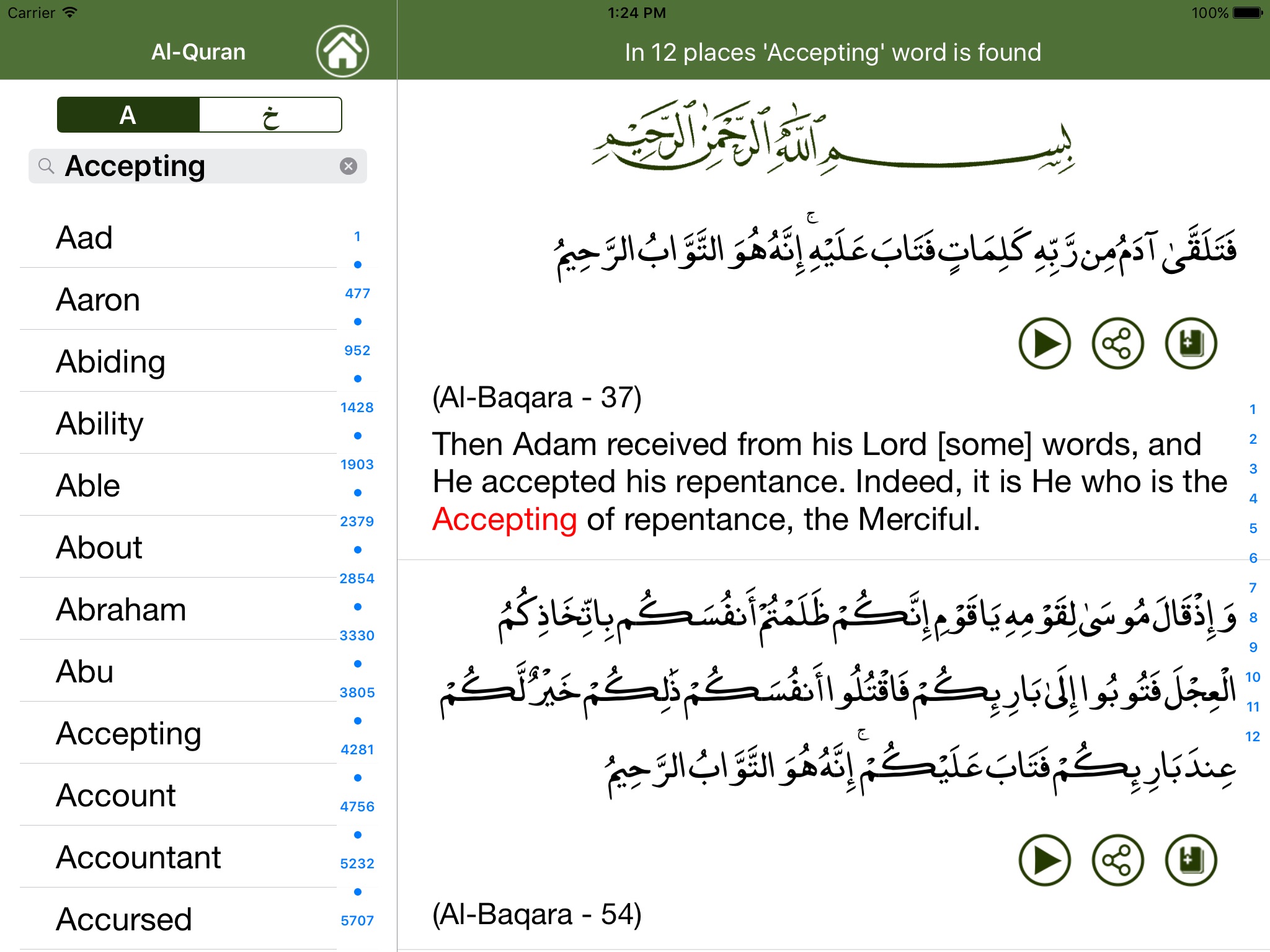Share the Al-Baqara 54 verse
Screen dimensions: 1270x952
point(1117,860)
